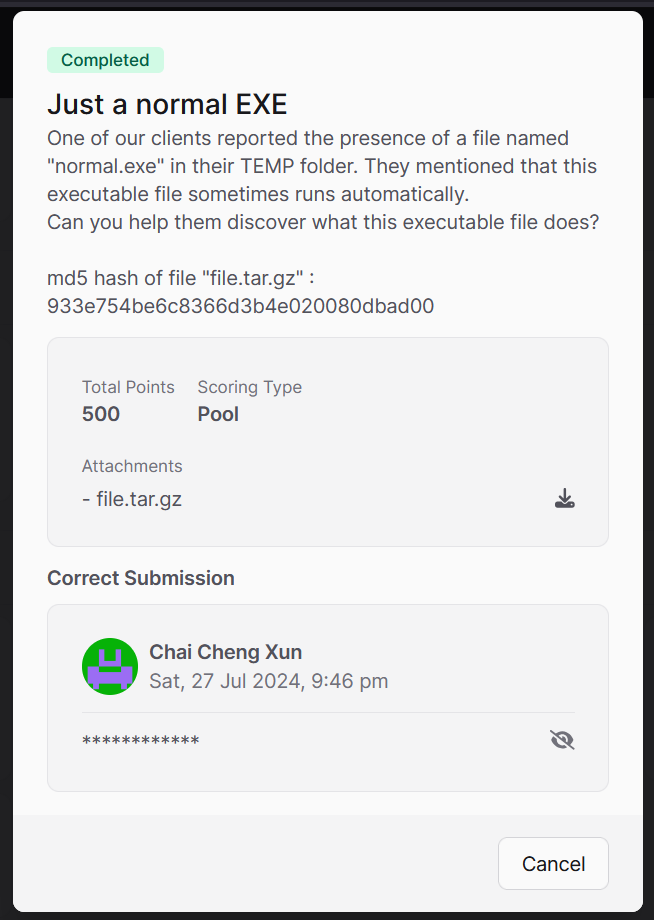
Task: Click the Pool scoring type value
Action: [218, 414]
